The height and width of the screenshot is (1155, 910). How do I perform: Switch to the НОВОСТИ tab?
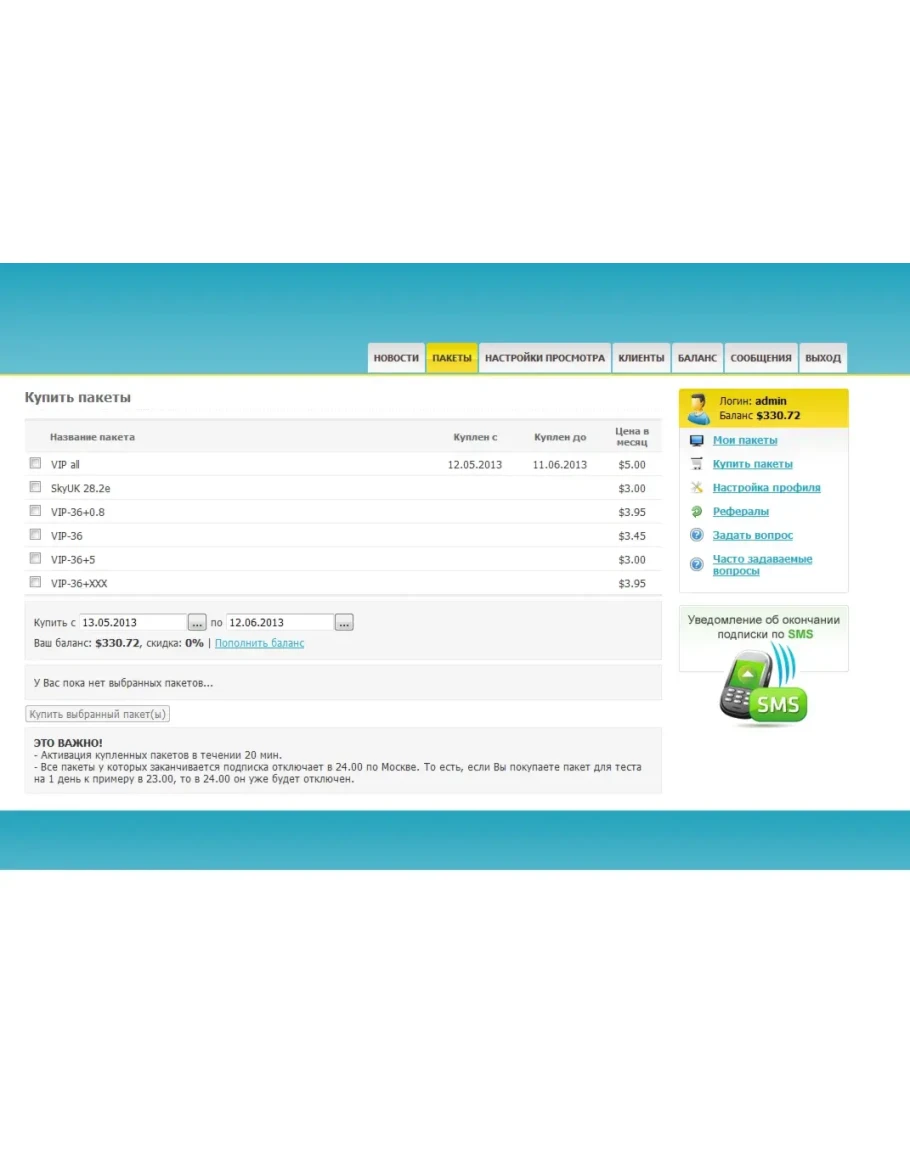click(396, 358)
